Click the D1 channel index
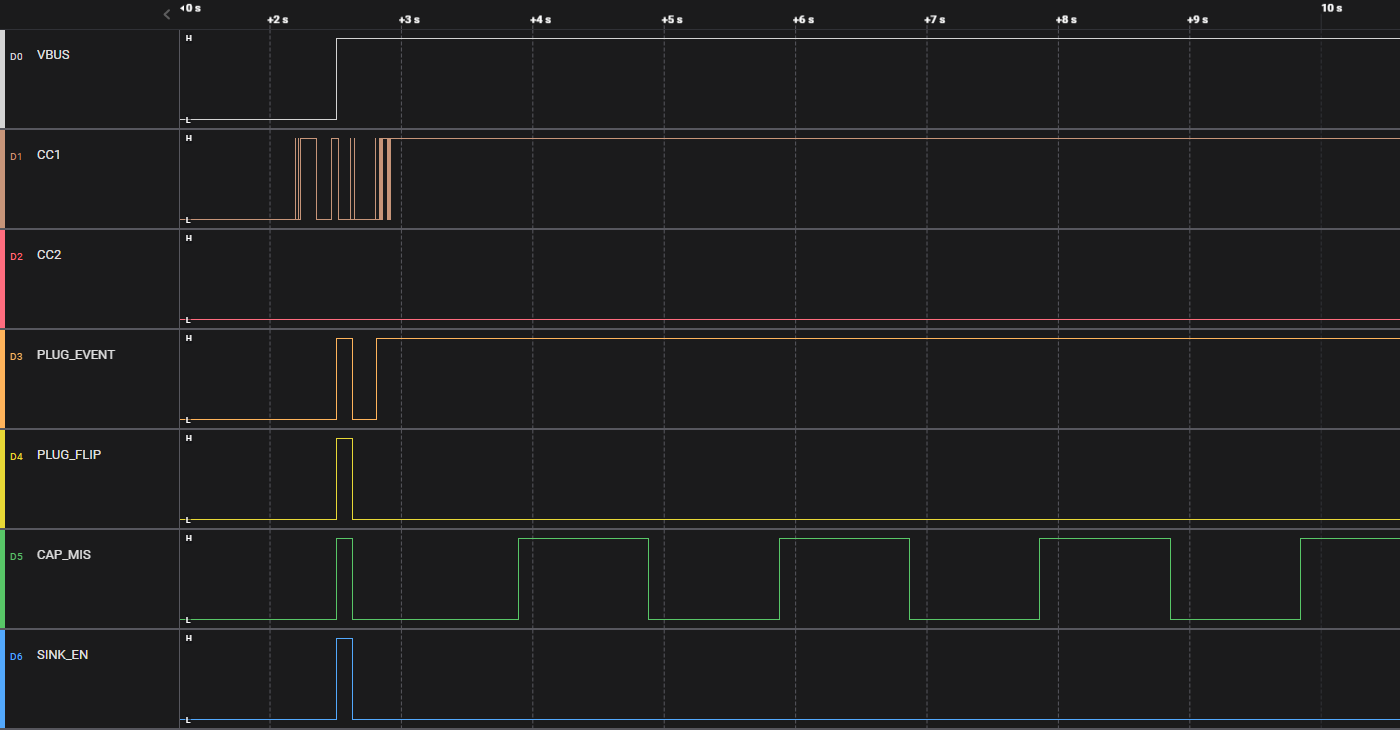1400x730 pixels. 16,156
